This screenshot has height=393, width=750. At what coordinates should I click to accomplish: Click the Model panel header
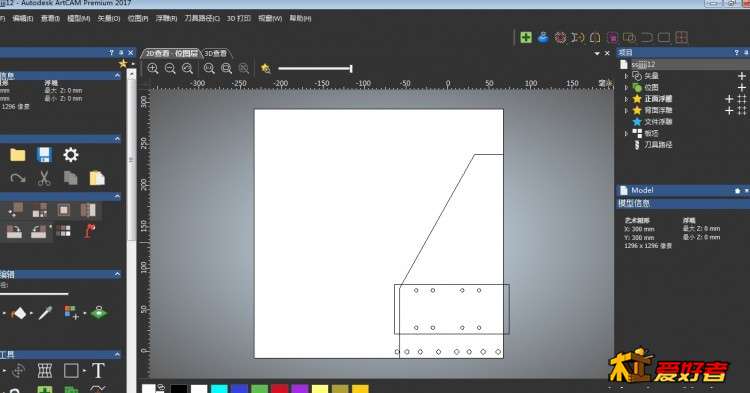coord(683,190)
